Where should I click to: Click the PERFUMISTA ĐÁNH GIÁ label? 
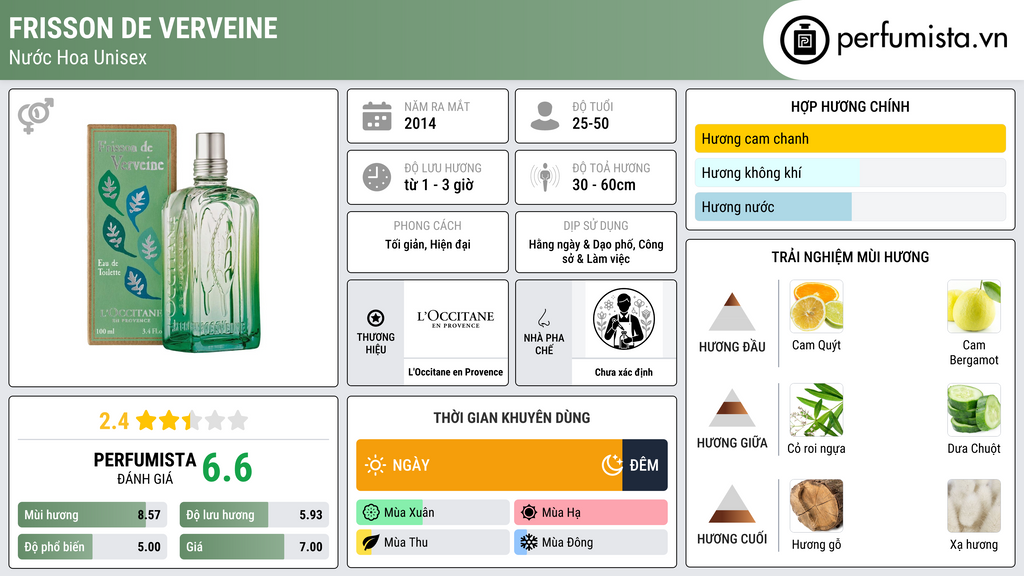tap(145, 468)
